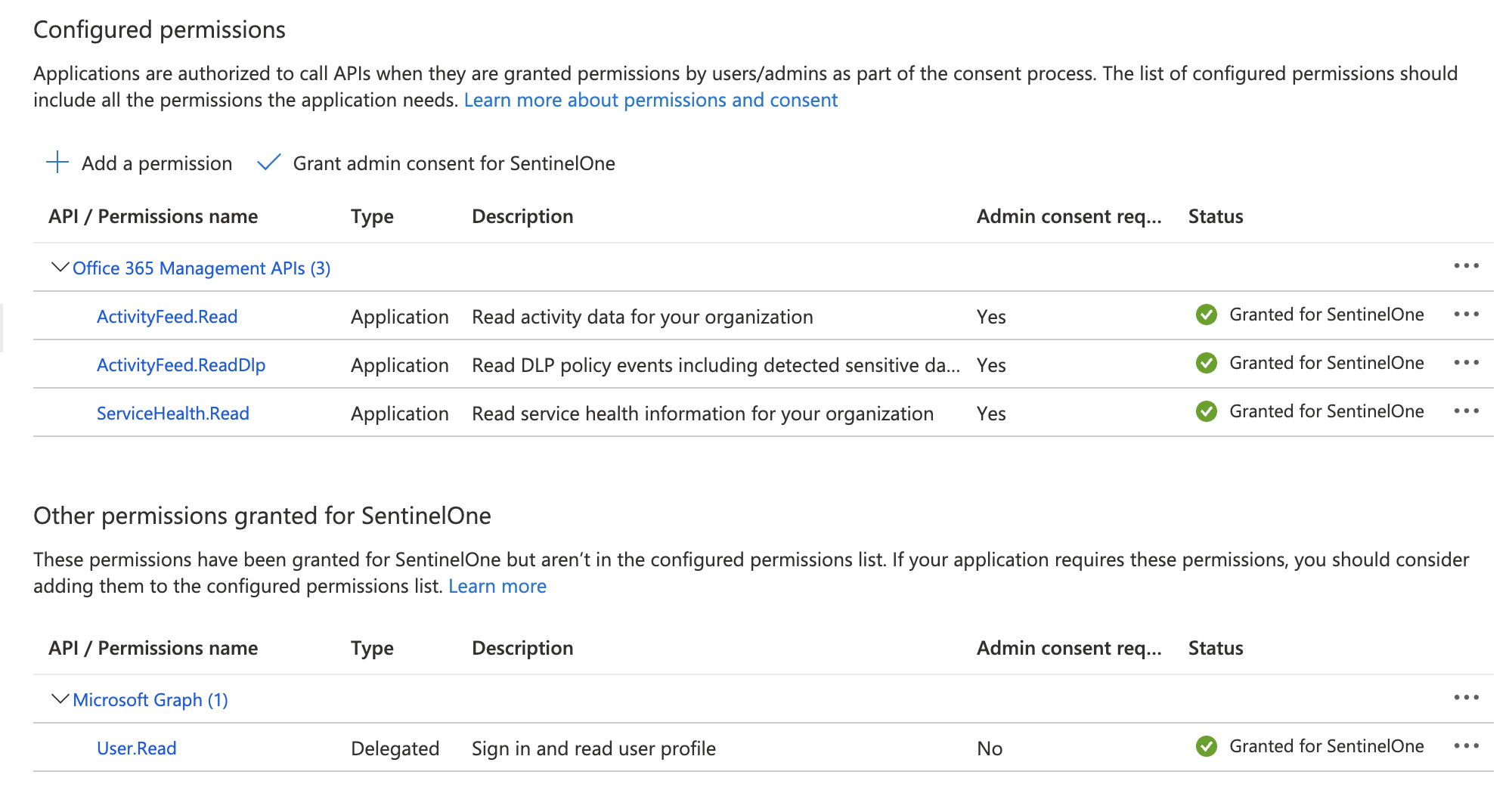
Task: Open more options for ActivityFeed.Read row
Action: click(1466, 315)
